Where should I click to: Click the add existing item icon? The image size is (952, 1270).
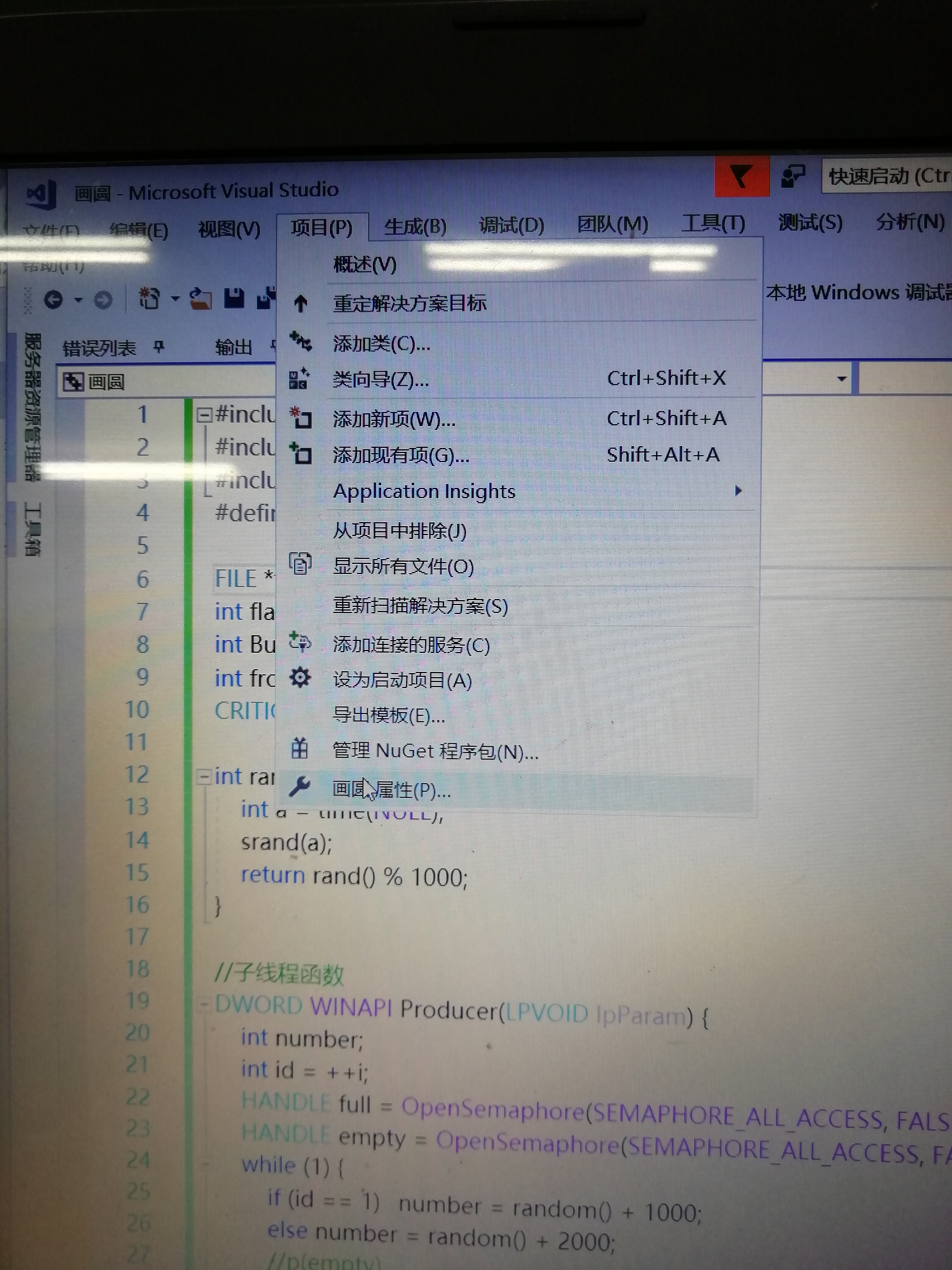(x=300, y=453)
